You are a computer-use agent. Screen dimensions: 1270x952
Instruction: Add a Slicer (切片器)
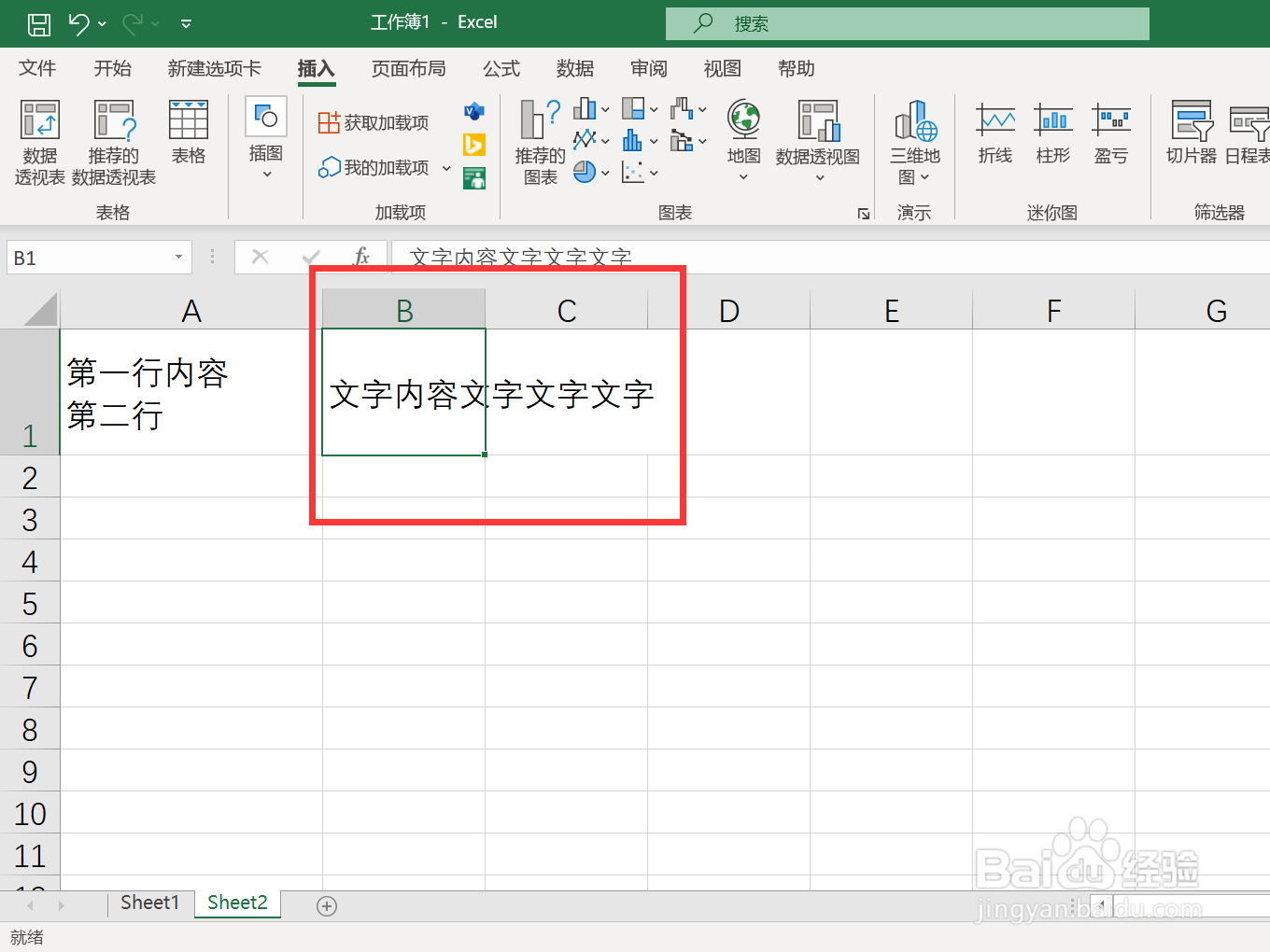(1191, 135)
